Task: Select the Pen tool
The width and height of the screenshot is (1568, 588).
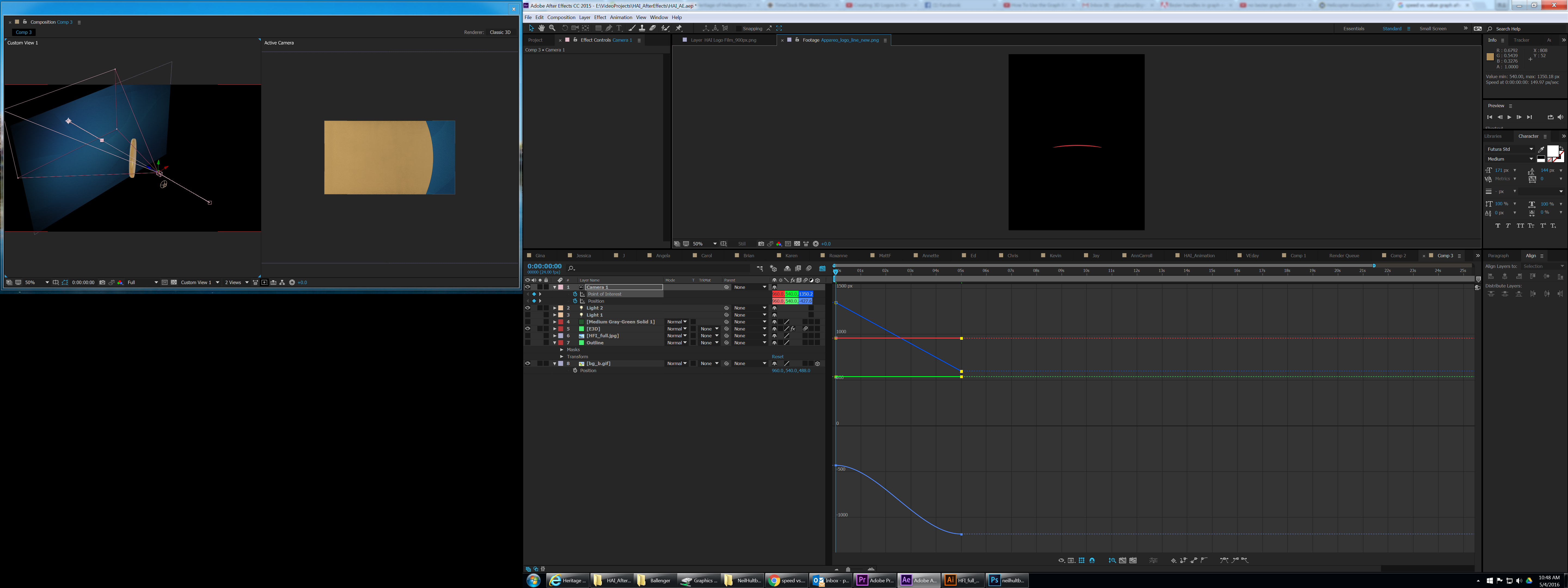Action: (609, 28)
